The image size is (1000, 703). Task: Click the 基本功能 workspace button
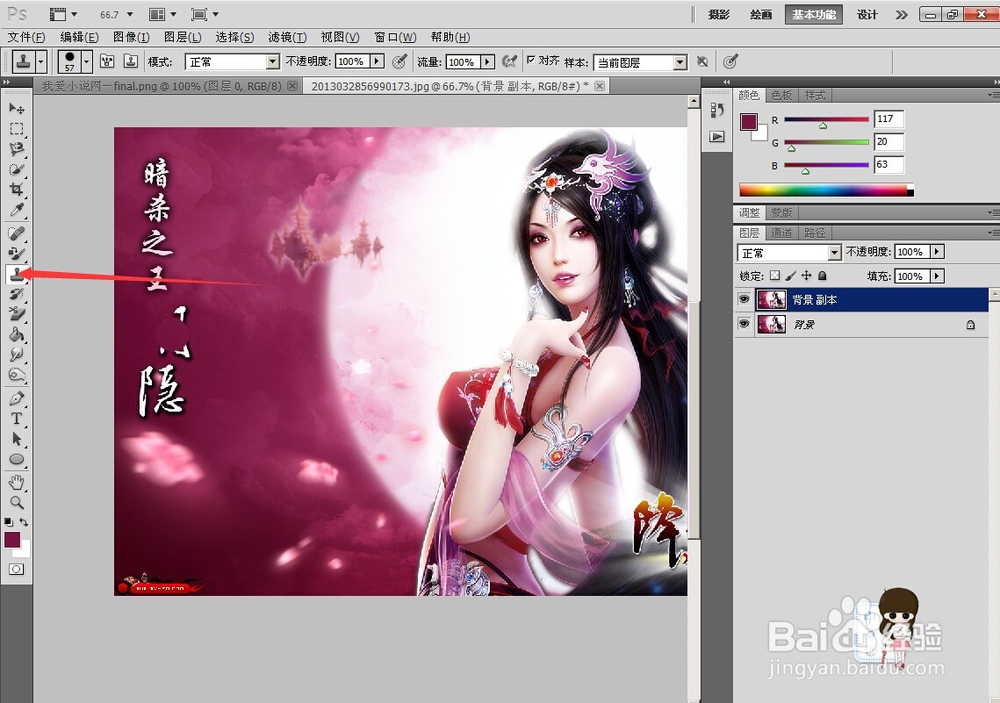tap(814, 14)
